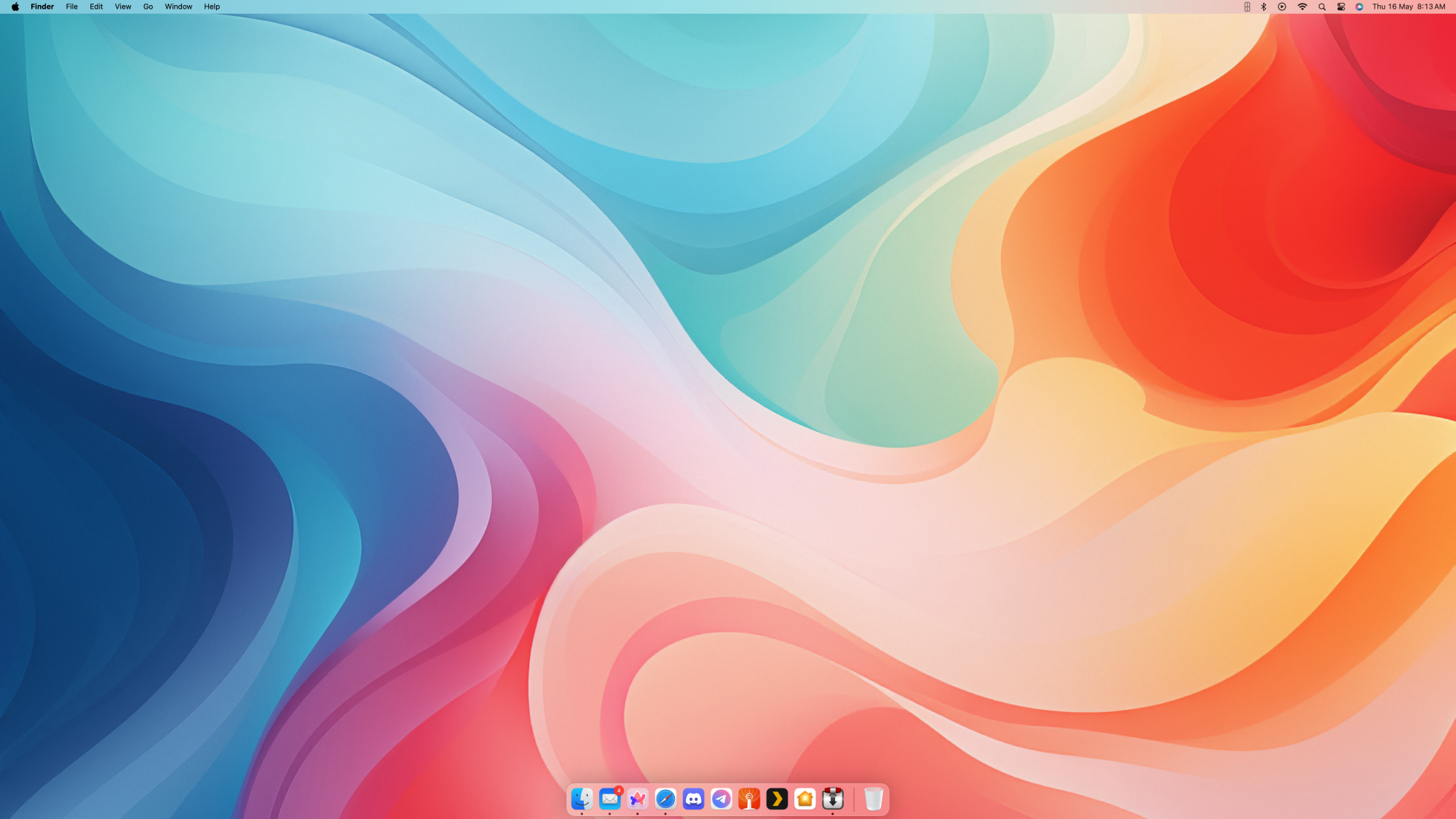This screenshot has height=819, width=1456.
Task: Activate Spotlight search
Action: click(1322, 7)
